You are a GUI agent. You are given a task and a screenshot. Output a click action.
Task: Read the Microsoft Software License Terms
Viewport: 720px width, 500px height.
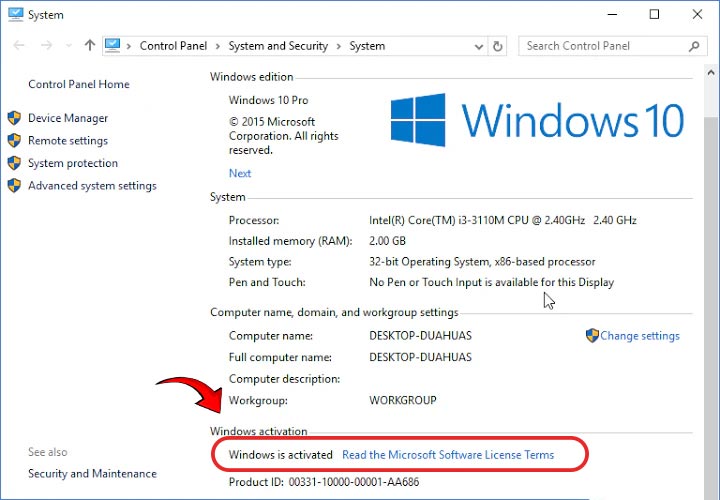pos(448,455)
